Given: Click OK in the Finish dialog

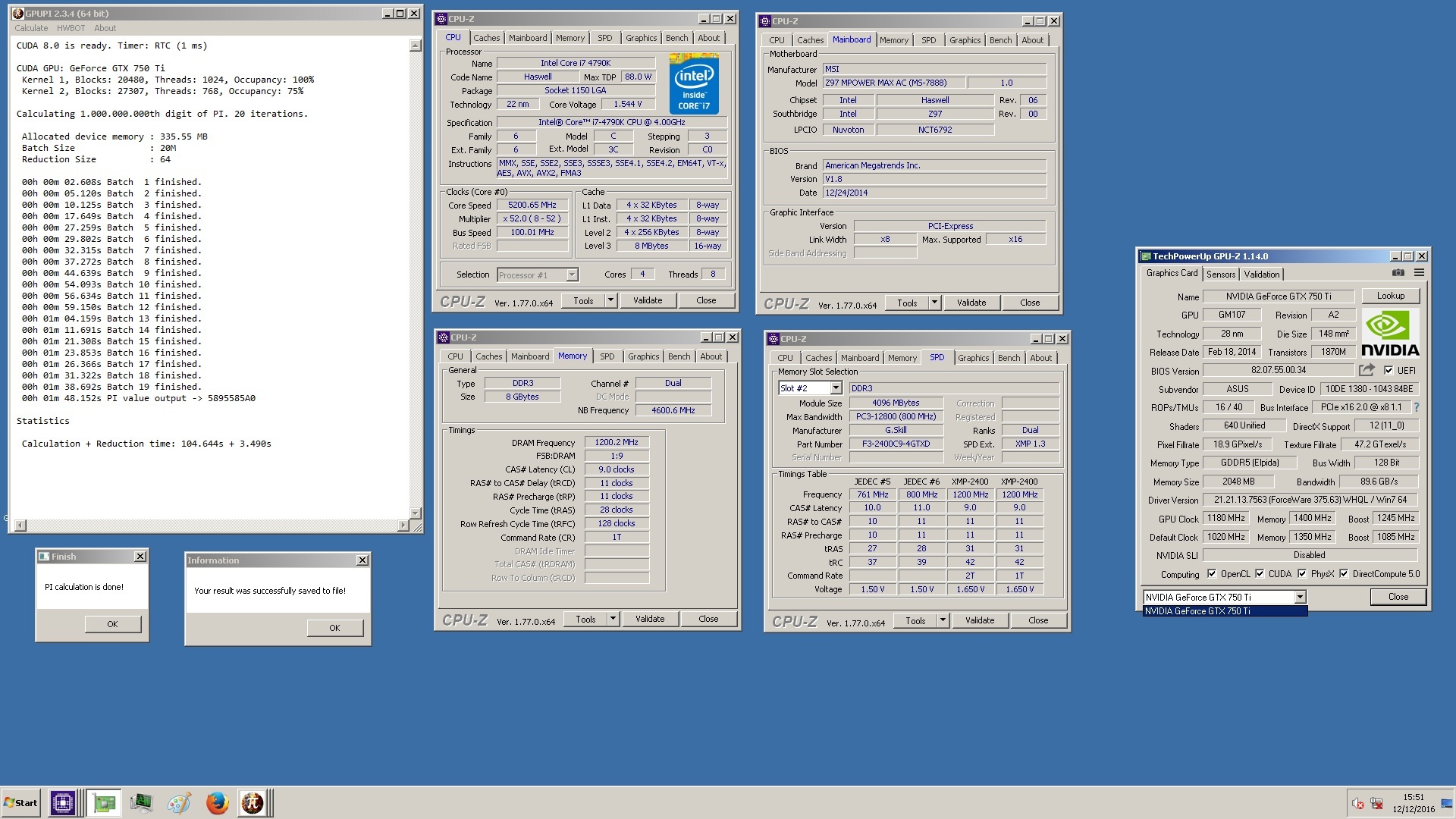Looking at the screenshot, I should tap(112, 624).
